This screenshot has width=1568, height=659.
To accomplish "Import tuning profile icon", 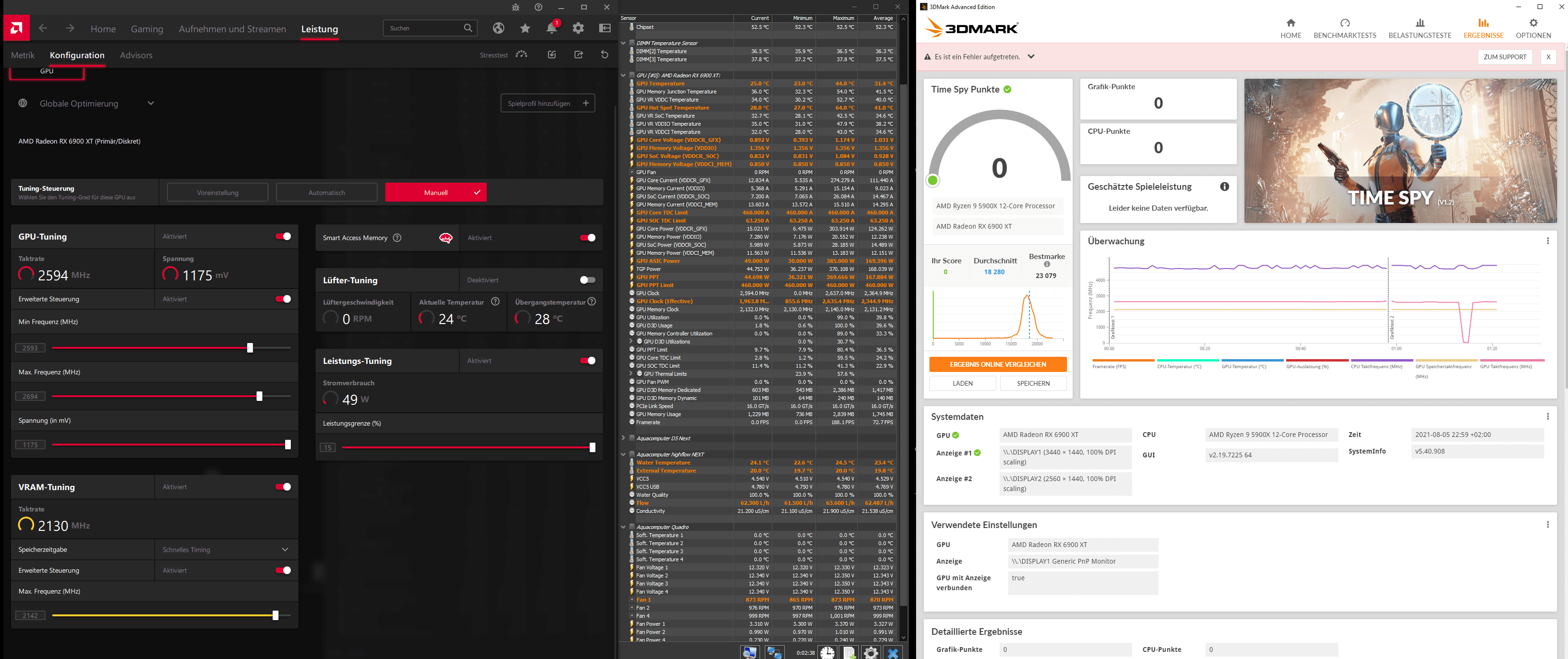I will click(x=551, y=55).
